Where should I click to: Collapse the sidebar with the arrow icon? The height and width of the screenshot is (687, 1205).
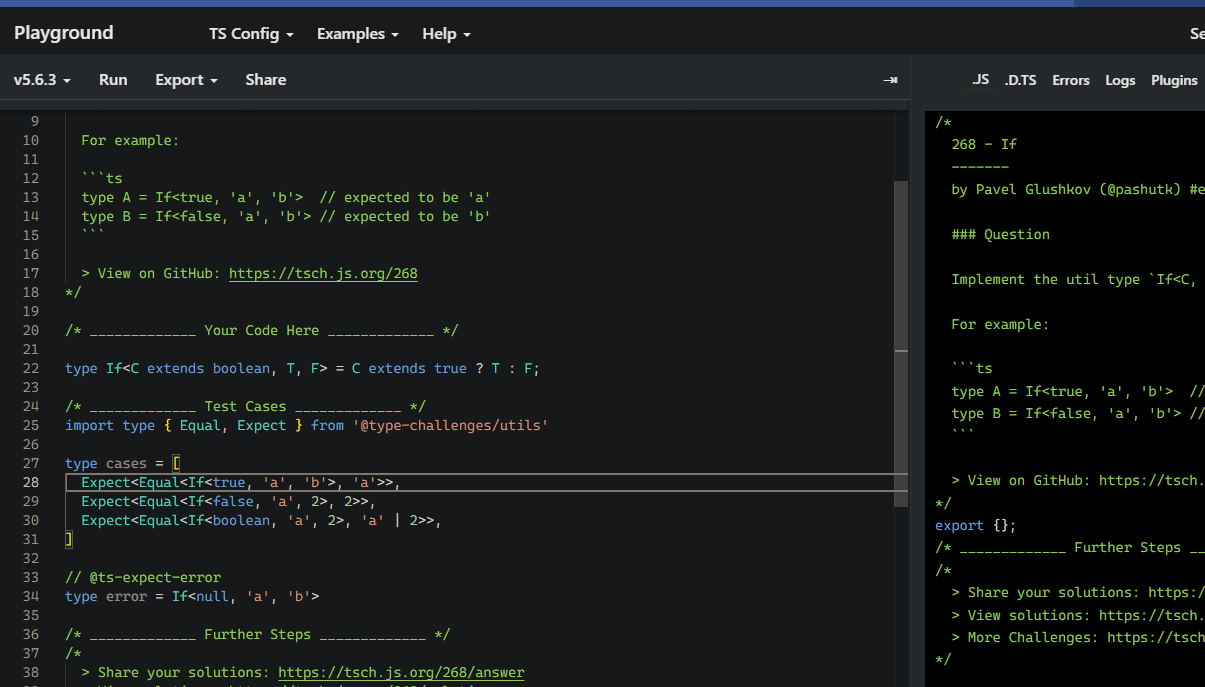pyautogui.click(x=890, y=80)
